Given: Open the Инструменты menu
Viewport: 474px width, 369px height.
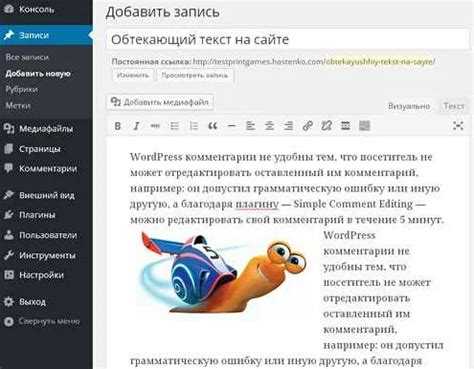Looking at the screenshot, I should (46, 255).
